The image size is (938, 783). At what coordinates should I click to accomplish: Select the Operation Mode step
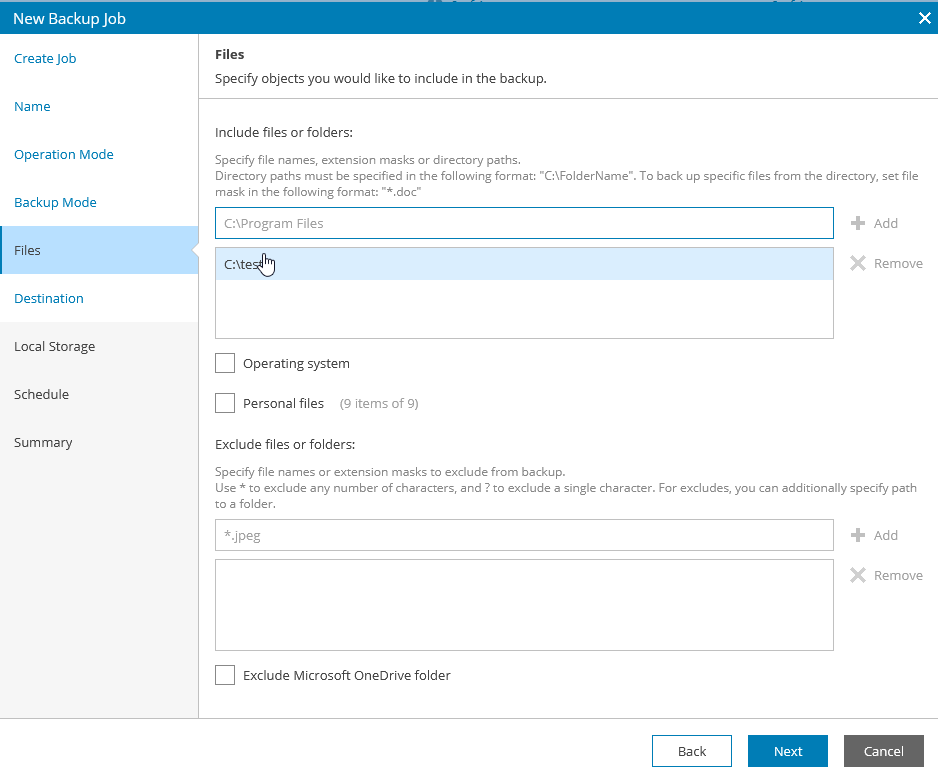63,154
